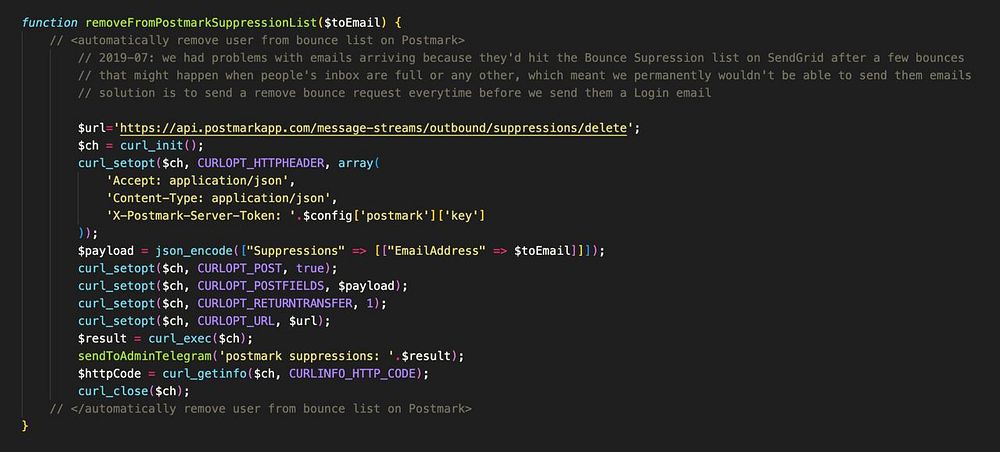Screen dimensions: 1000x452
Task: Click the $payload variable assignment
Action: click(106, 251)
